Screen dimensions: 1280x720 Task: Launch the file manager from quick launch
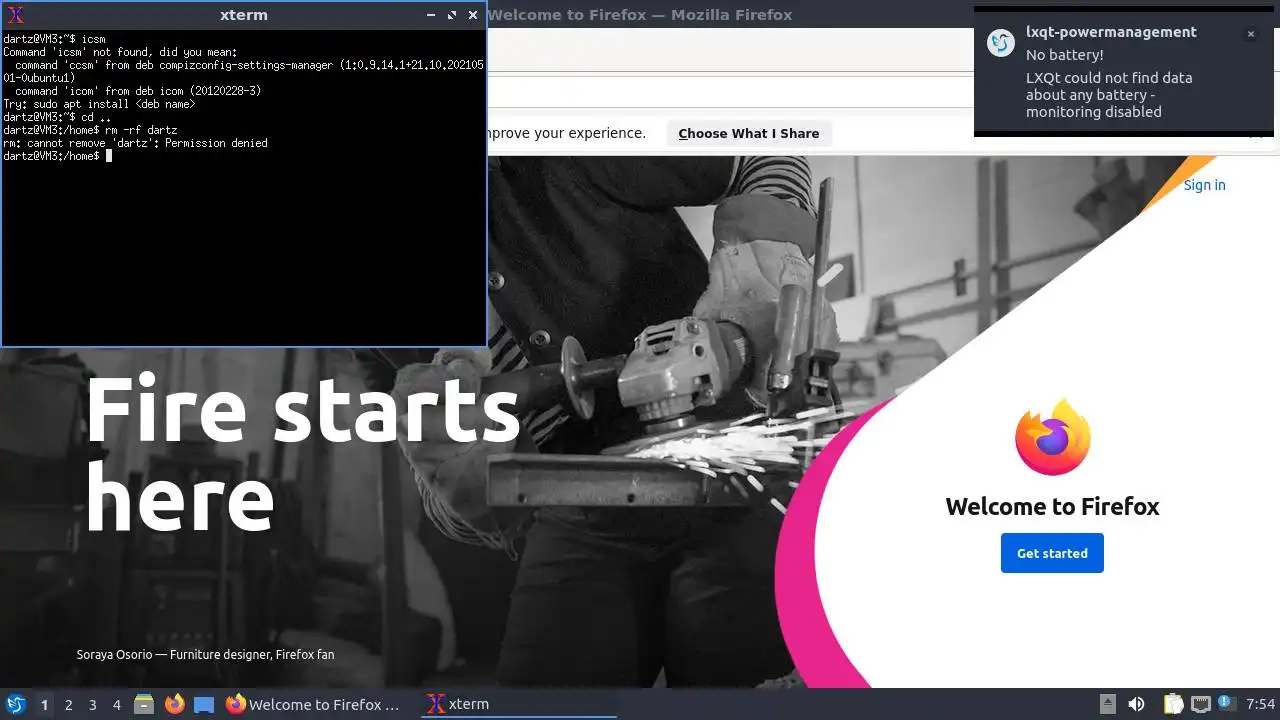pos(144,705)
